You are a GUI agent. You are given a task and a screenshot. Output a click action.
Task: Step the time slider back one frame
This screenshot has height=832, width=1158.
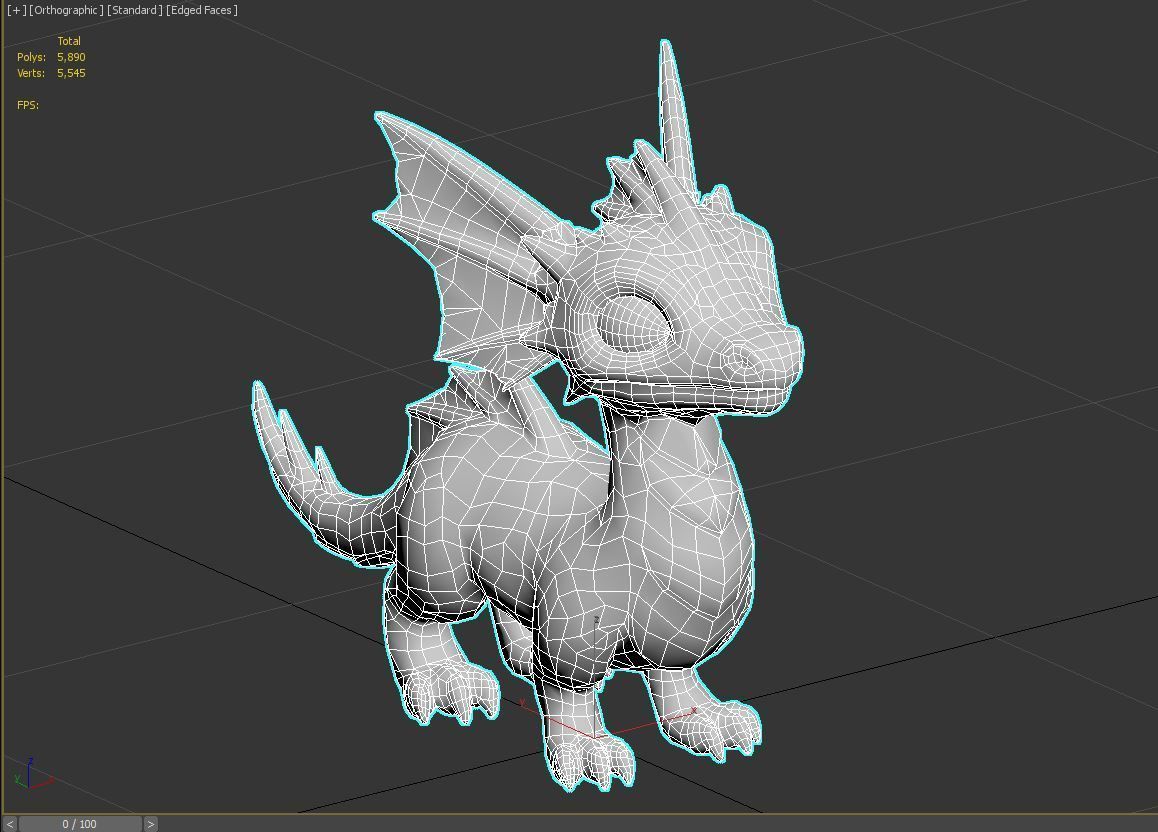[10, 824]
